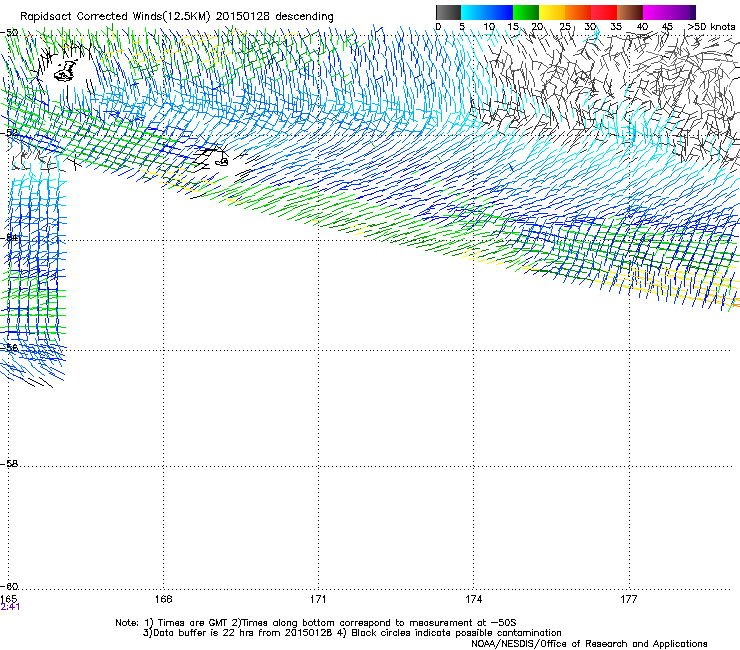Click the yellow 20-25 knots legend color
The image size is (740, 650).
[552, 12]
